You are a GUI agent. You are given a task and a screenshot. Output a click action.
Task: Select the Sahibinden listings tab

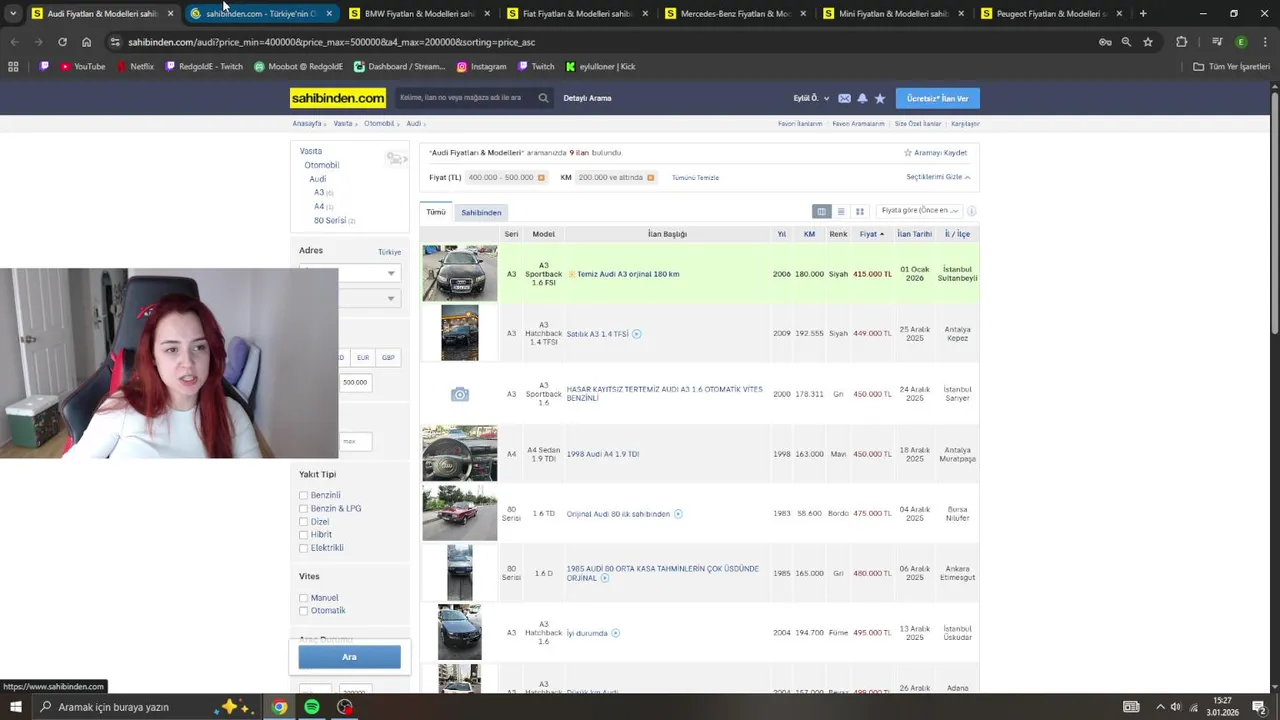[x=481, y=212]
